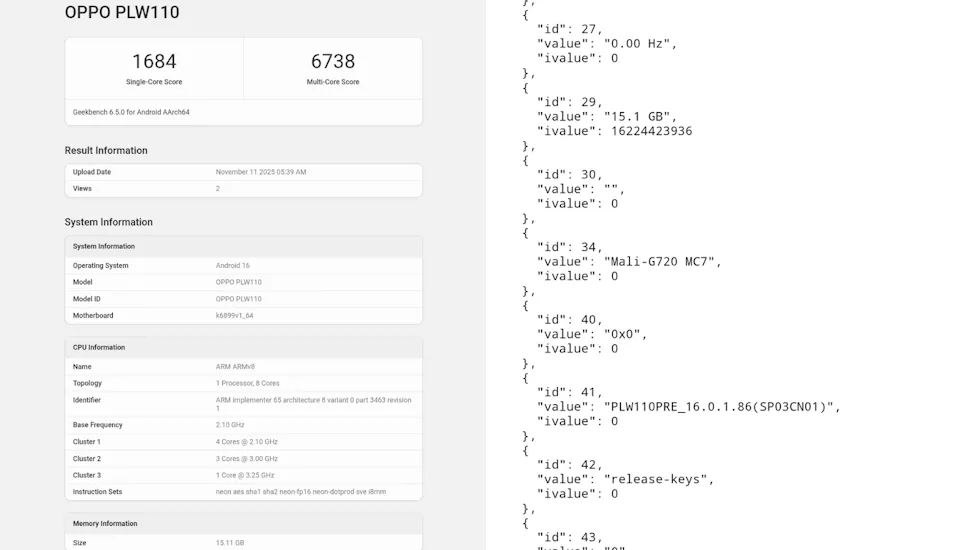Click the Memory Information table header
This screenshot has width=978, height=550.
click(105, 524)
